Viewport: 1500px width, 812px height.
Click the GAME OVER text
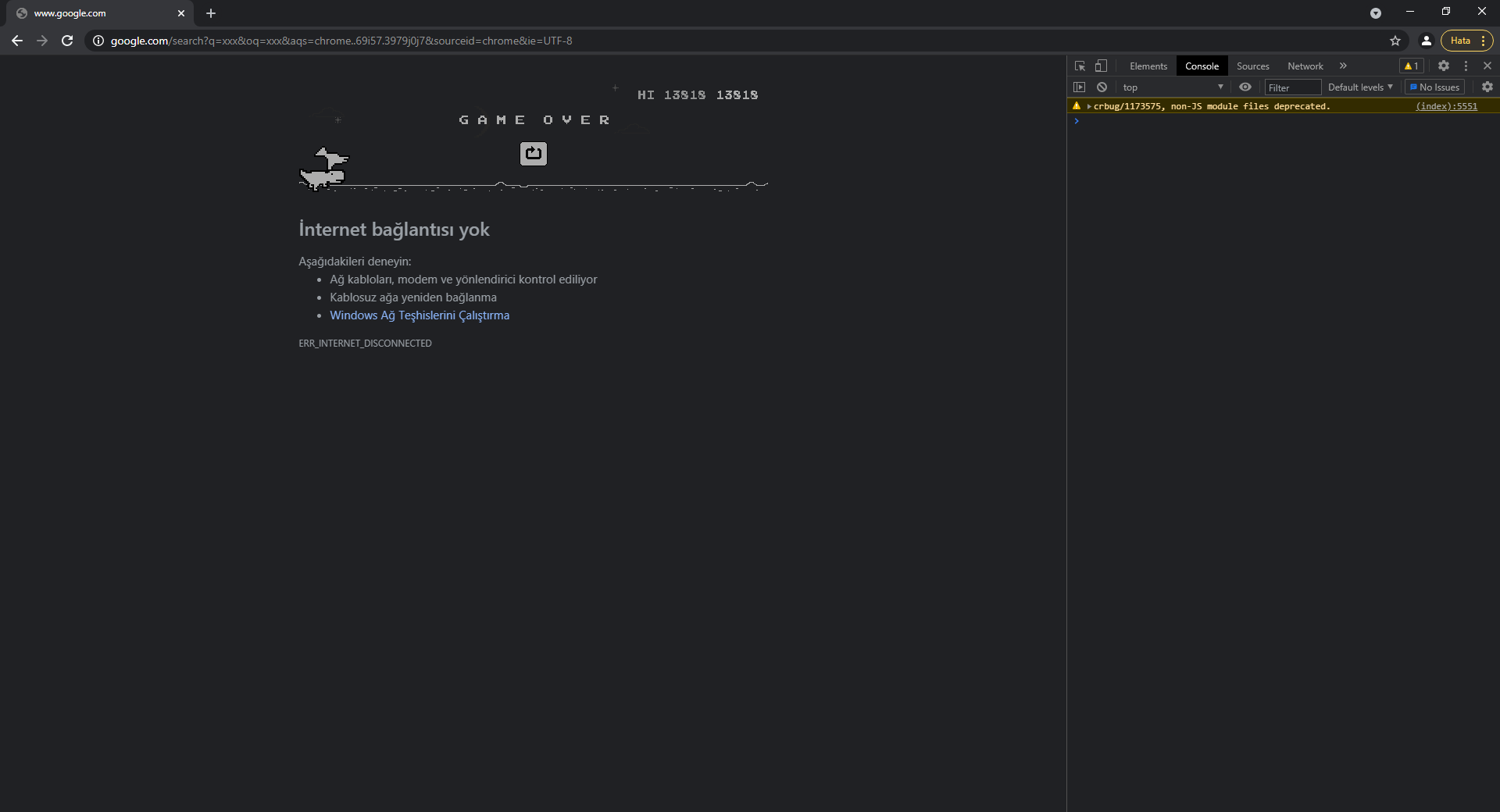[x=534, y=120]
